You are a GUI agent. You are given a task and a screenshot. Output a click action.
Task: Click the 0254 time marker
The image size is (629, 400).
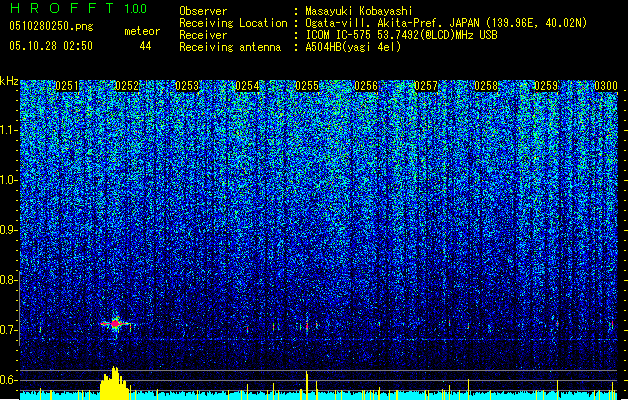[x=247, y=86]
